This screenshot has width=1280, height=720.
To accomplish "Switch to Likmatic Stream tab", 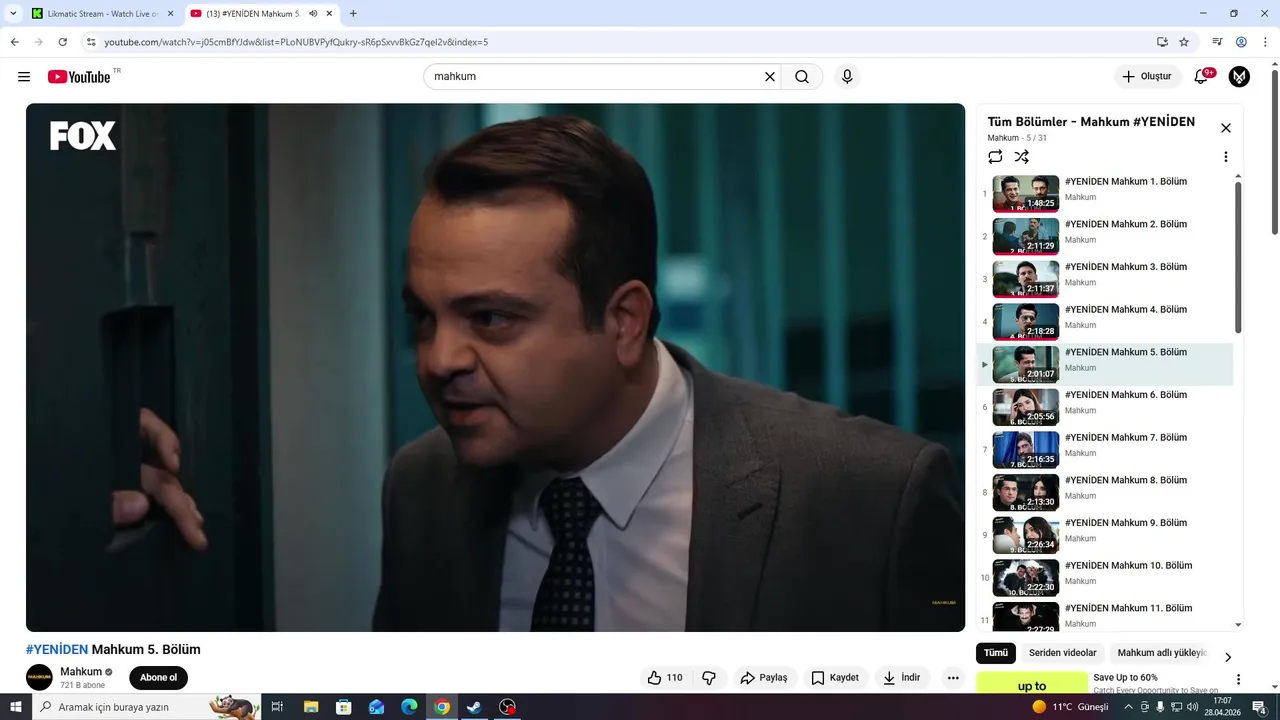I will [x=102, y=14].
